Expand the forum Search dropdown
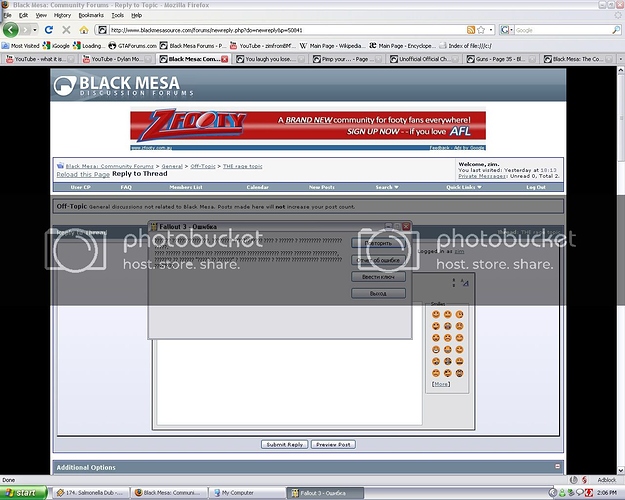The height and width of the screenshot is (500, 625). 387,187
